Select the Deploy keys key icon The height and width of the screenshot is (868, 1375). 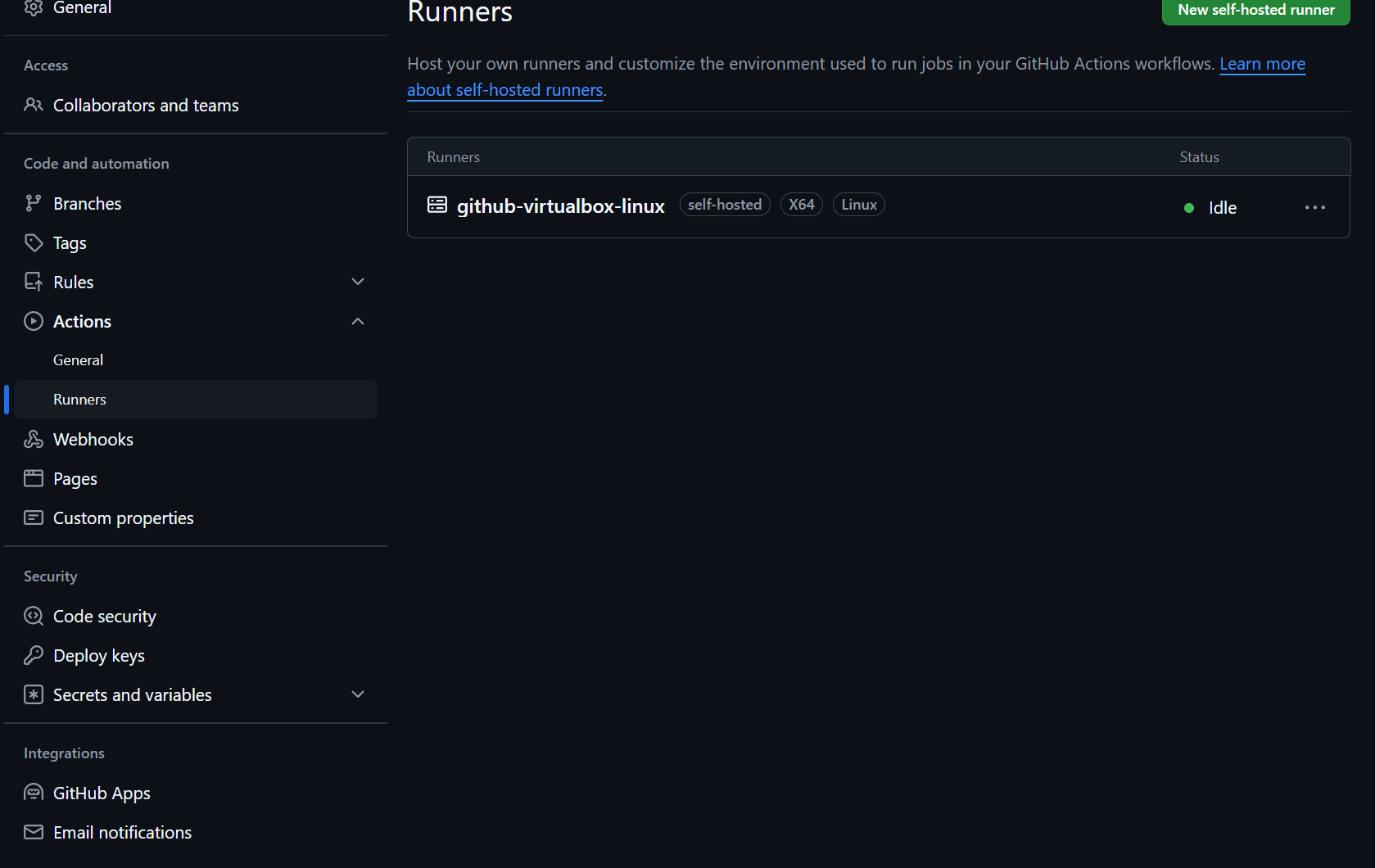(x=33, y=655)
